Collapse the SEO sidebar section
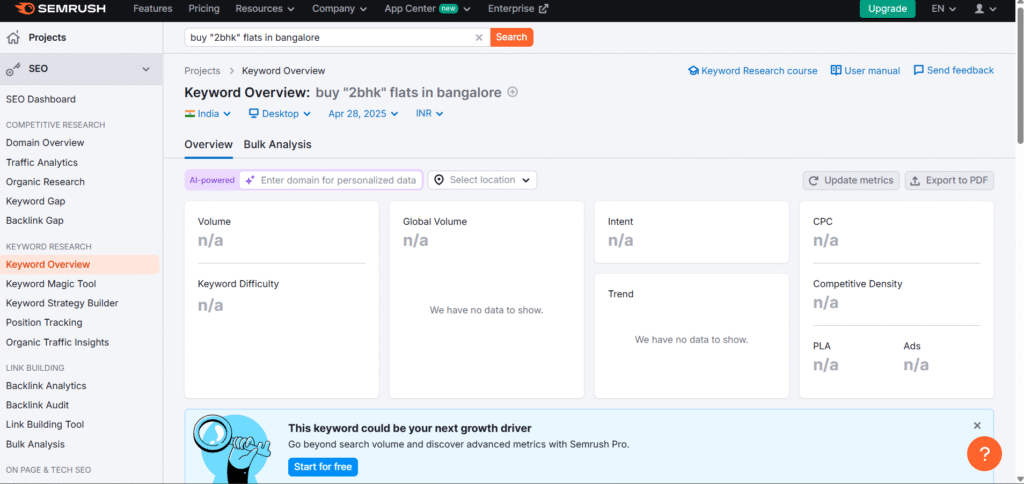Image resolution: width=1024 pixels, height=484 pixels. coord(146,69)
